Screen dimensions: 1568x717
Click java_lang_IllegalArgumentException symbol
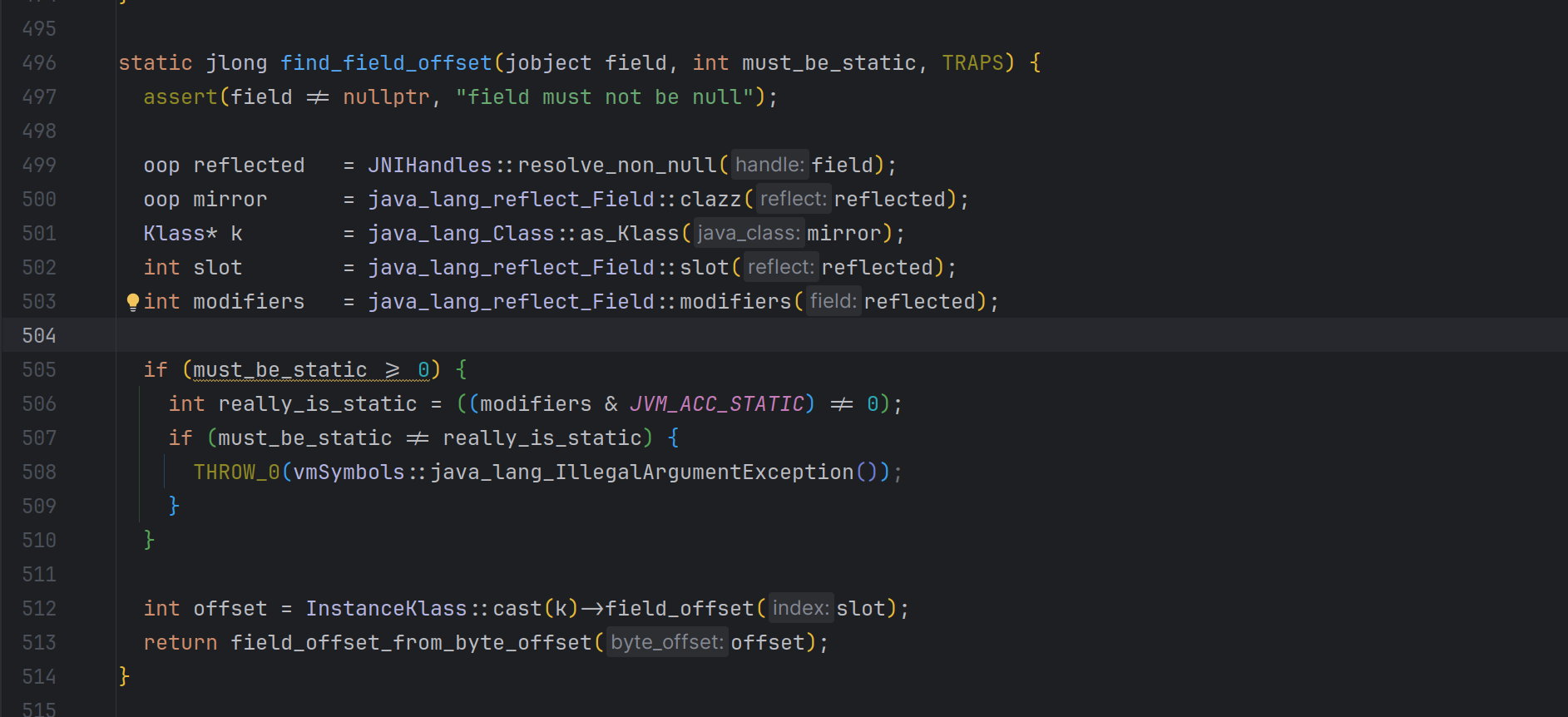pos(642,472)
